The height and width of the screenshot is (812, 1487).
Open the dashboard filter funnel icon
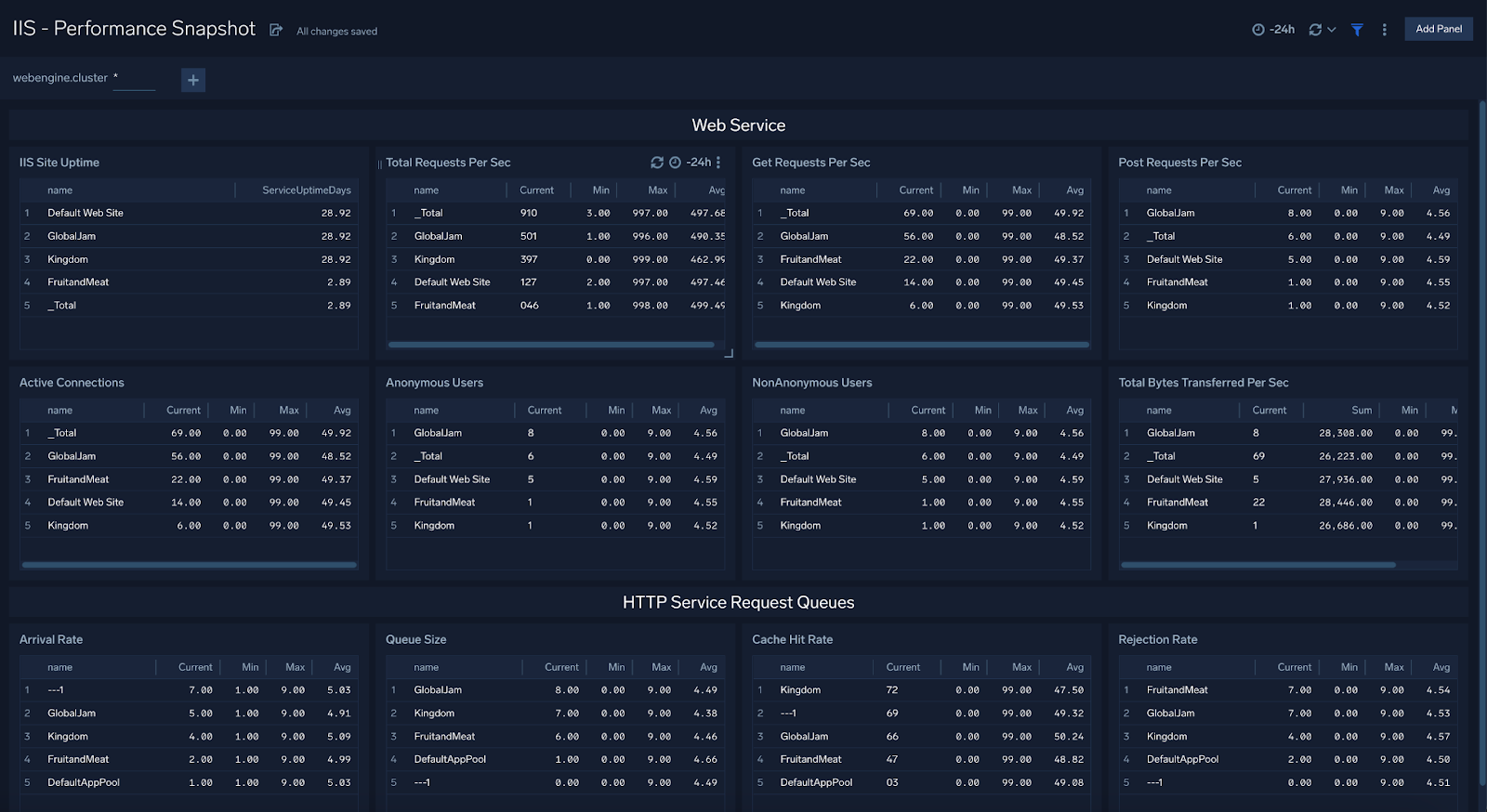[1357, 30]
